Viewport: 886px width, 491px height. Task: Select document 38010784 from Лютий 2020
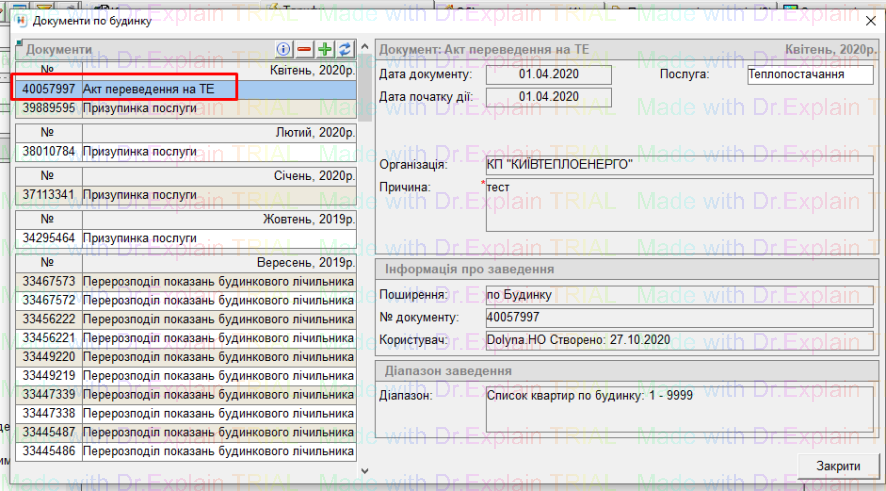click(148, 152)
